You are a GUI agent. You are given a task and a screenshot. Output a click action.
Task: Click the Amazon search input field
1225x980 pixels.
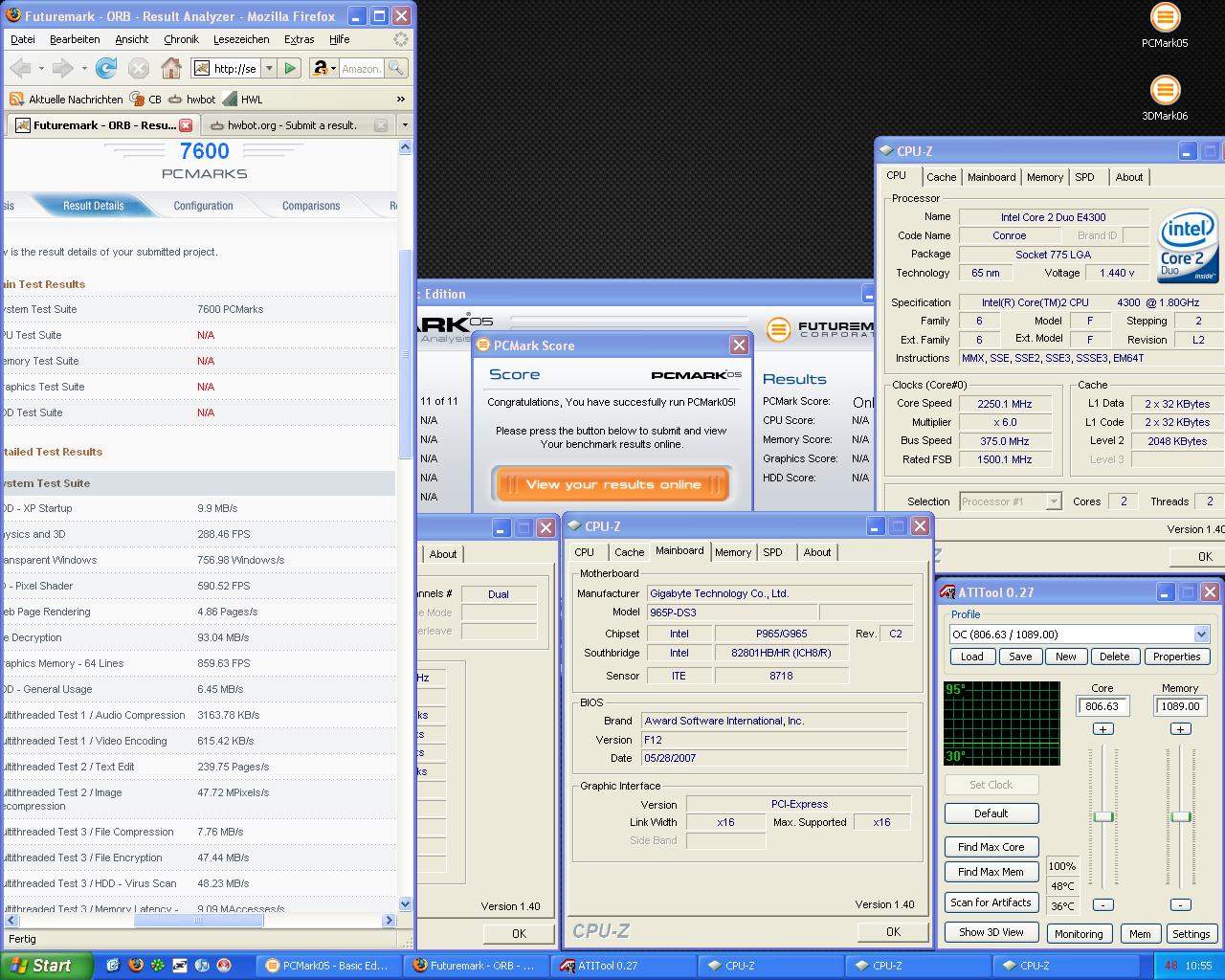(x=362, y=69)
